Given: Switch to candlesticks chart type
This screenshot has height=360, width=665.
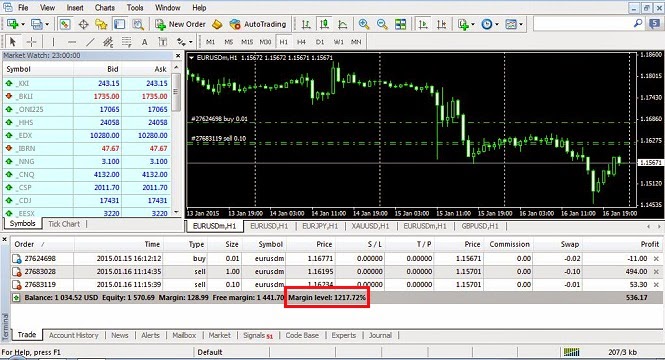Looking at the screenshot, I should tap(324, 25).
